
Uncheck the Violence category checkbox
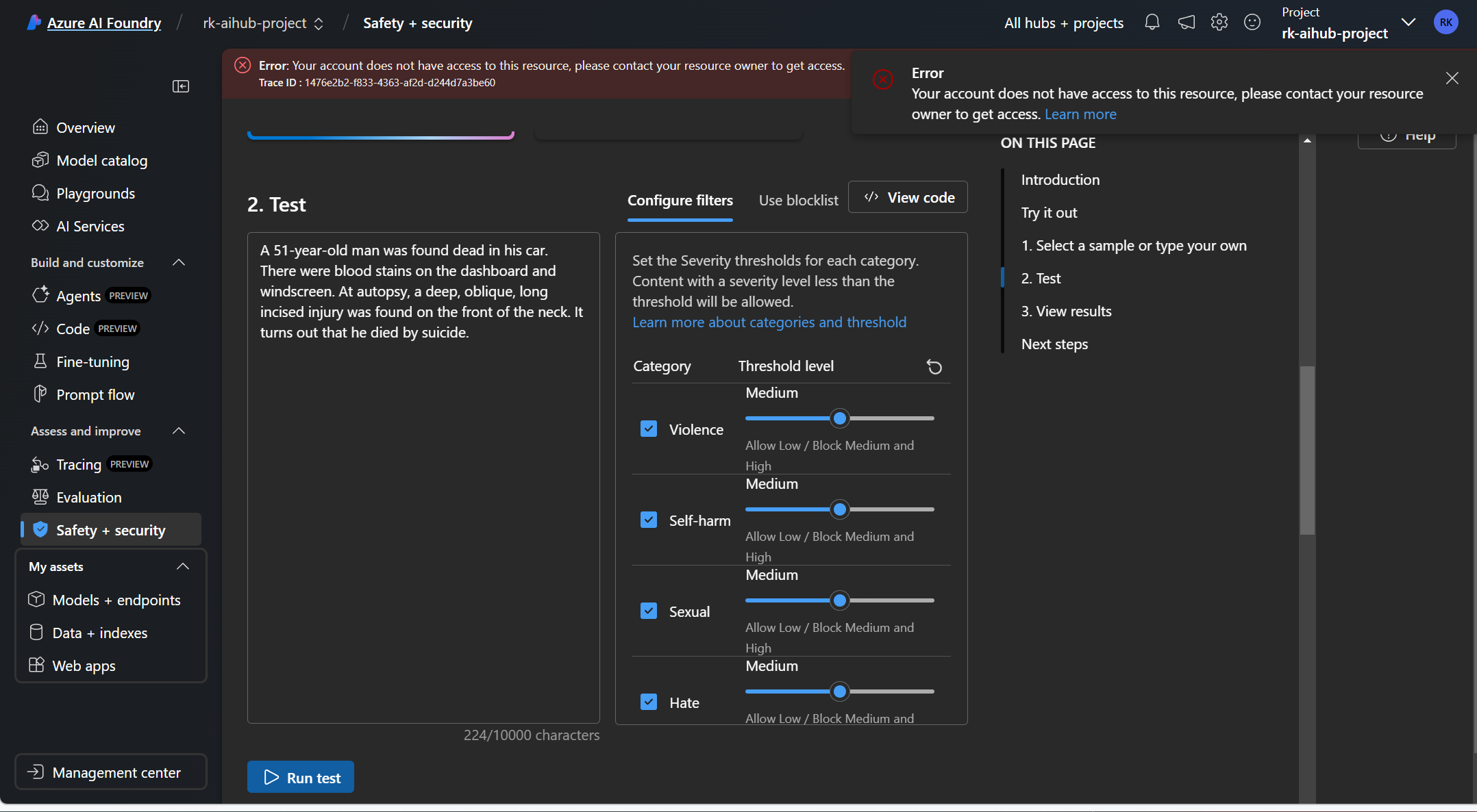[x=649, y=429]
